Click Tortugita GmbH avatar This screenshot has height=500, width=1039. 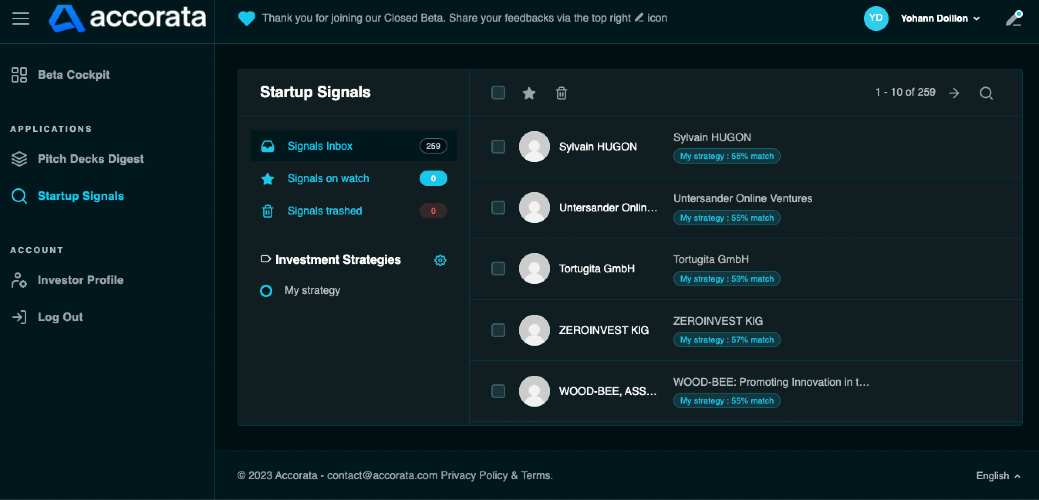pyautogui.click(x=534, y=269)
